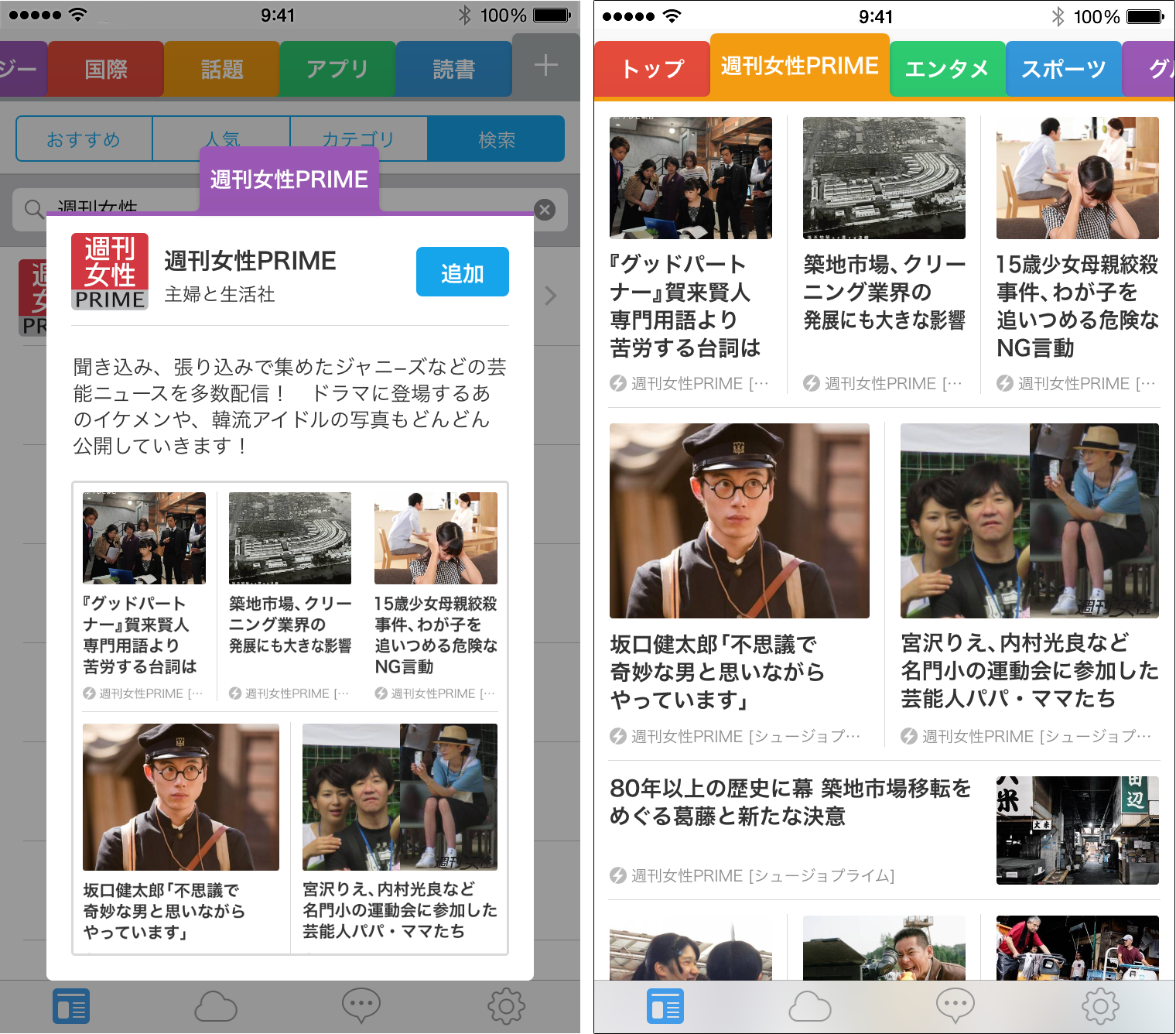Tap the right screen's battery status icon
The width and height of the screenshot is (1176, 1034).
pyautogui.click(x=1146, y=16)
